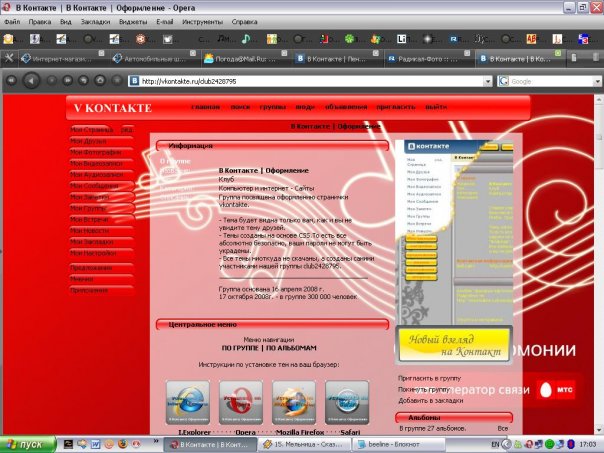Click the 'Li' bookmark icon
Image resolution: width=604 pixels, height=453 pixels.
coord(402,39)
